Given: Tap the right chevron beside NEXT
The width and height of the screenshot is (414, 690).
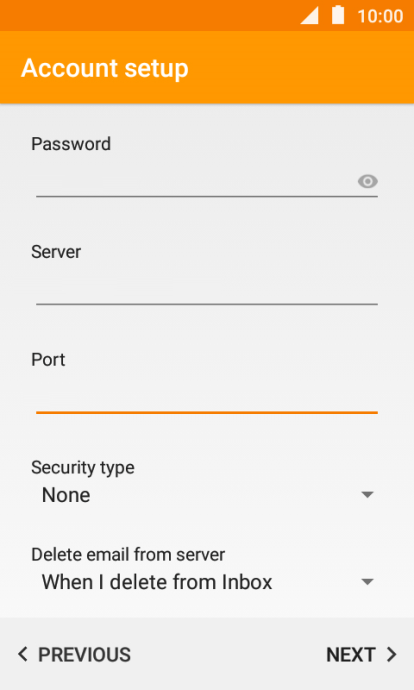Looking at the screenshot, I should coord(392,654).
